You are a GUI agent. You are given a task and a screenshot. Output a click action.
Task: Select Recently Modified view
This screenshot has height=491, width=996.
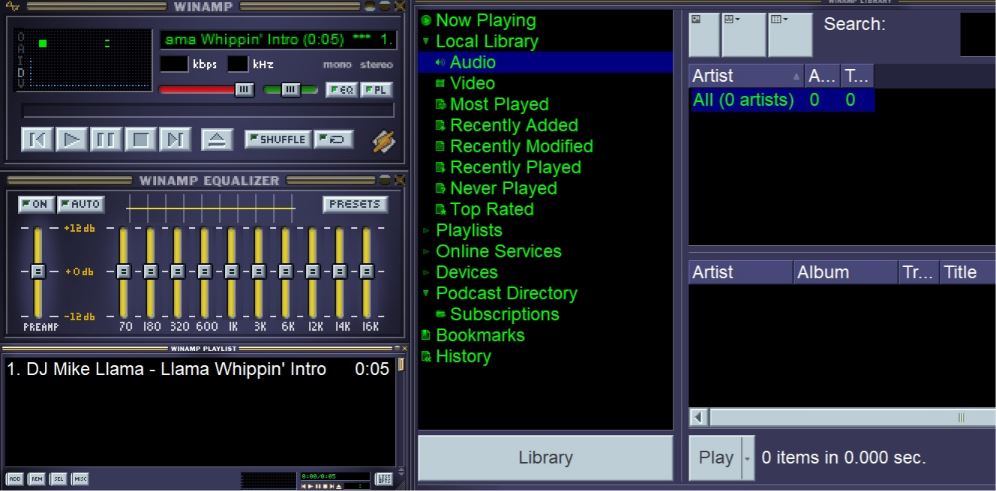tap(522, 146)
